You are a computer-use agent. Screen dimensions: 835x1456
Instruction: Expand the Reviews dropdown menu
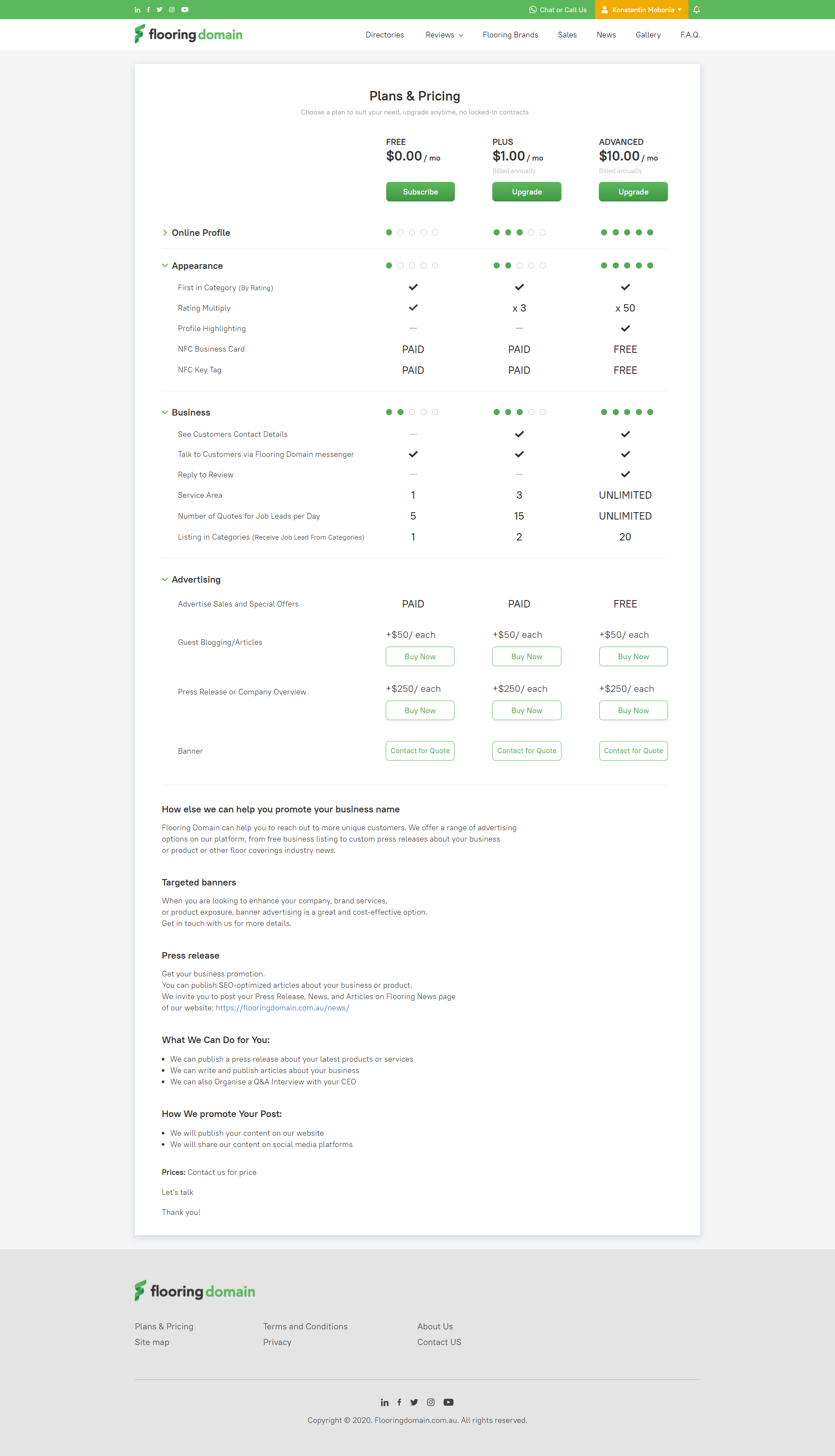click(x=444, y=35)
